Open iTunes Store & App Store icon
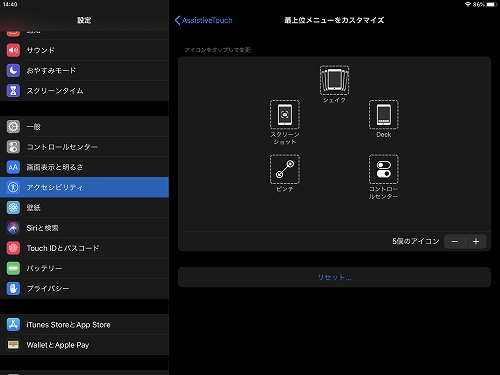Screen dimensions: 500x375 [x=13, y=325]
